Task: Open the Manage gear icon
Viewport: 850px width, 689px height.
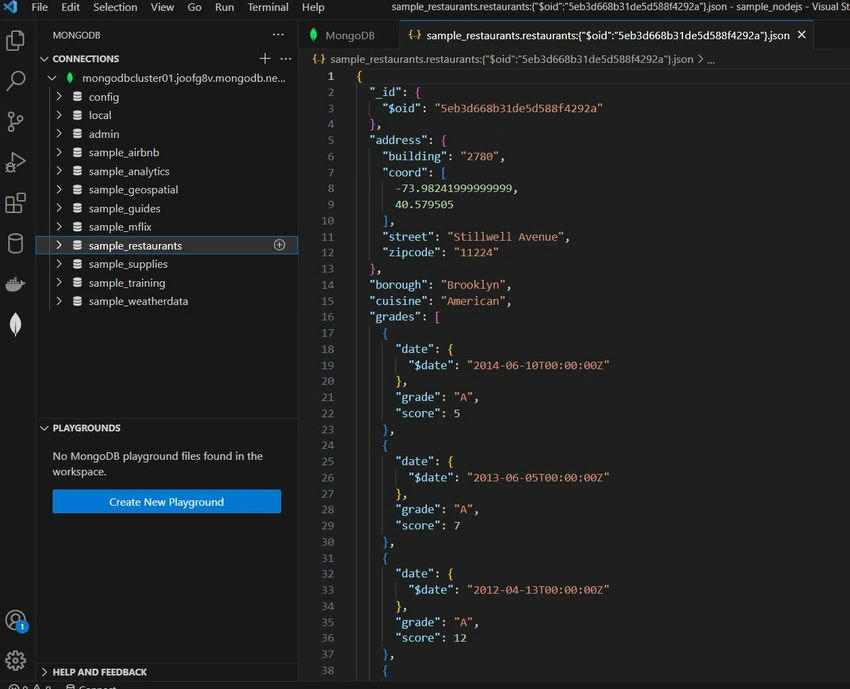Action: [15, 660]
